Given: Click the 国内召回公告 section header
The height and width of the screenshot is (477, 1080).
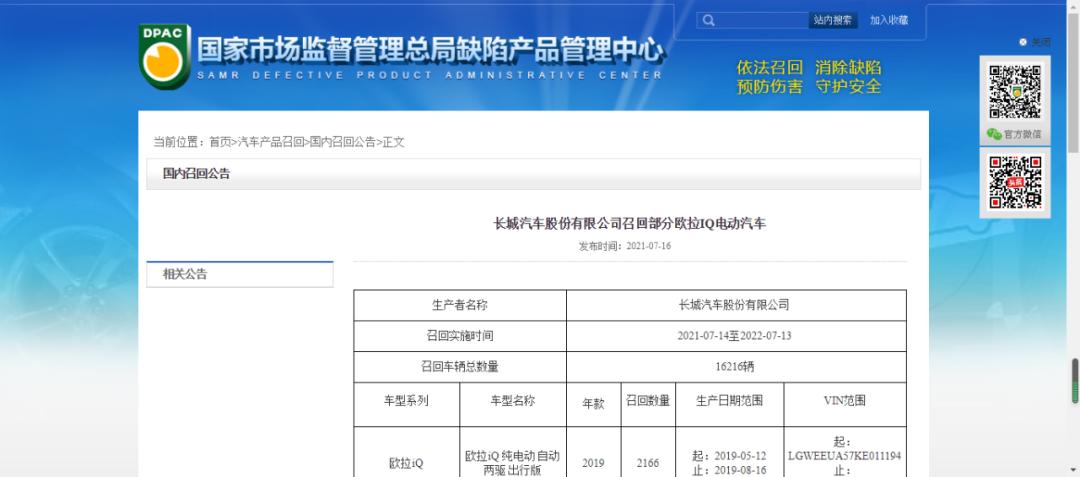Looking at the screenshot, I should tap(533, 174).
